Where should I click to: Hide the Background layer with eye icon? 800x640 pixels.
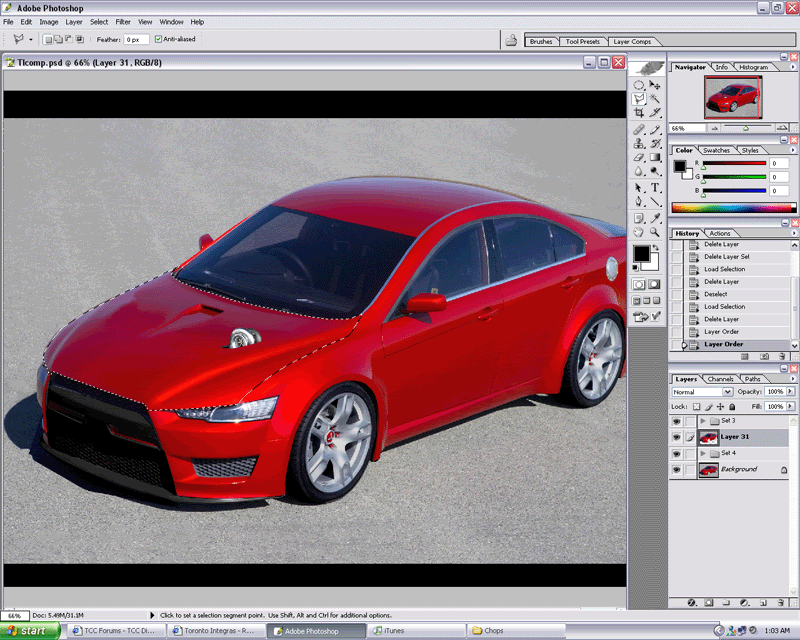coord(677,470)
